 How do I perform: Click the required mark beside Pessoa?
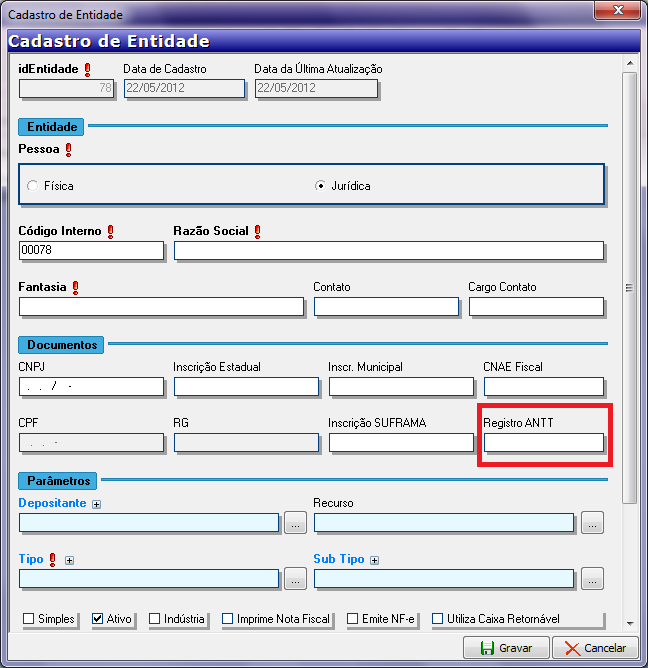(69, 150)
